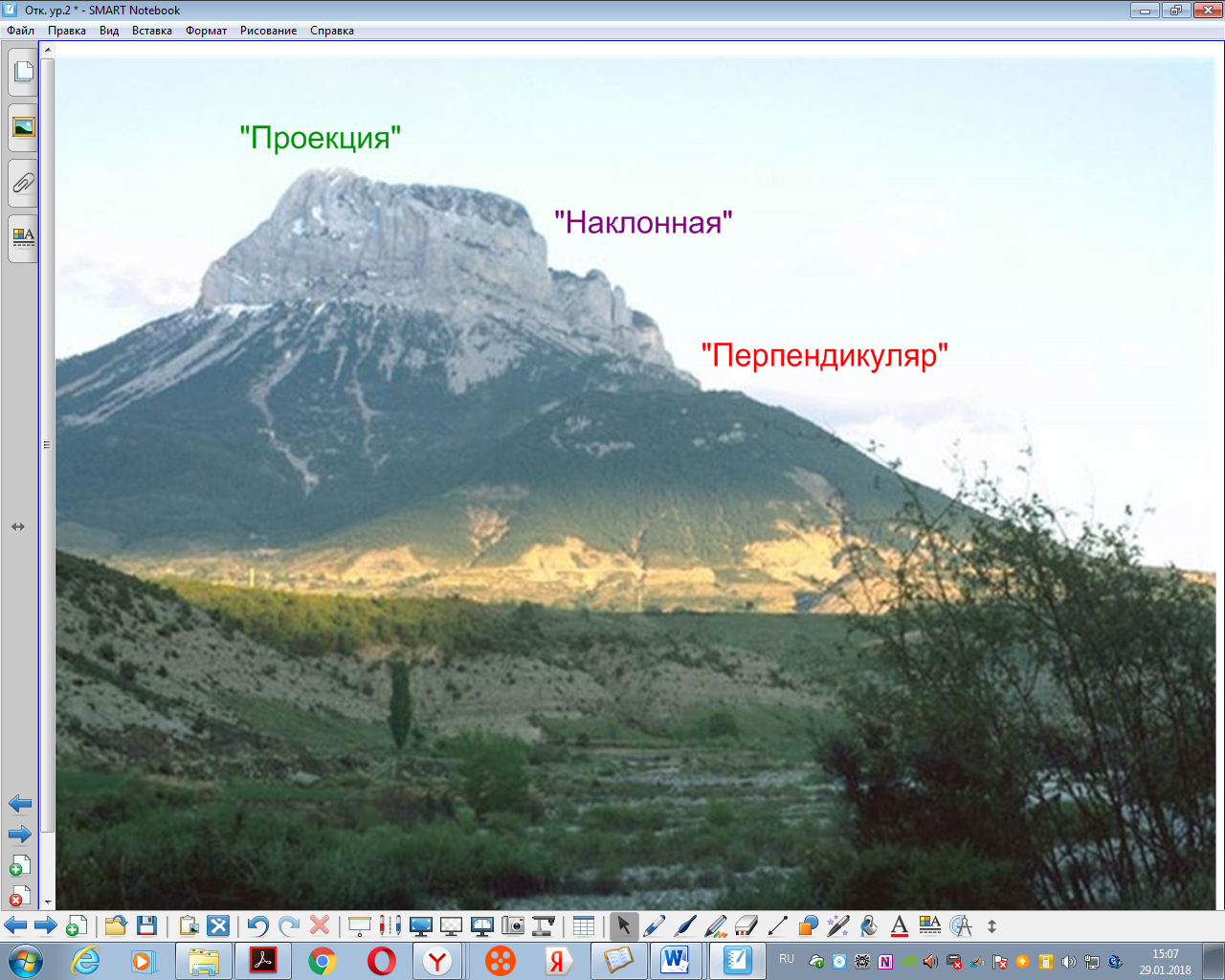Select the Calligraphic pen tool
This screenshot has width=1225, height=980.
click(x=685, y=925)
